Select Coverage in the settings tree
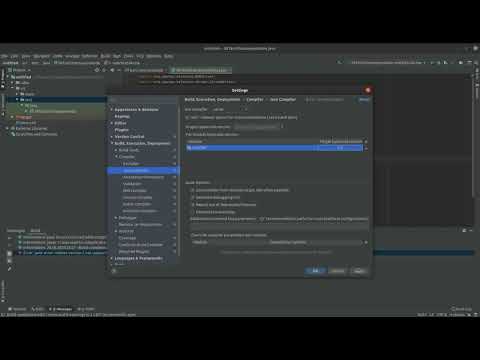The height and width of the screenshot is (360, 480). point(127,238)
